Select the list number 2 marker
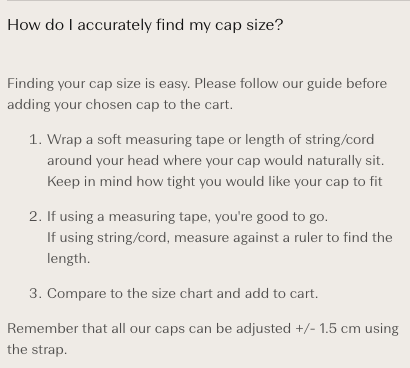Image resolution: width=410 pixels, height=368 pixels. (x=36, y=216)
